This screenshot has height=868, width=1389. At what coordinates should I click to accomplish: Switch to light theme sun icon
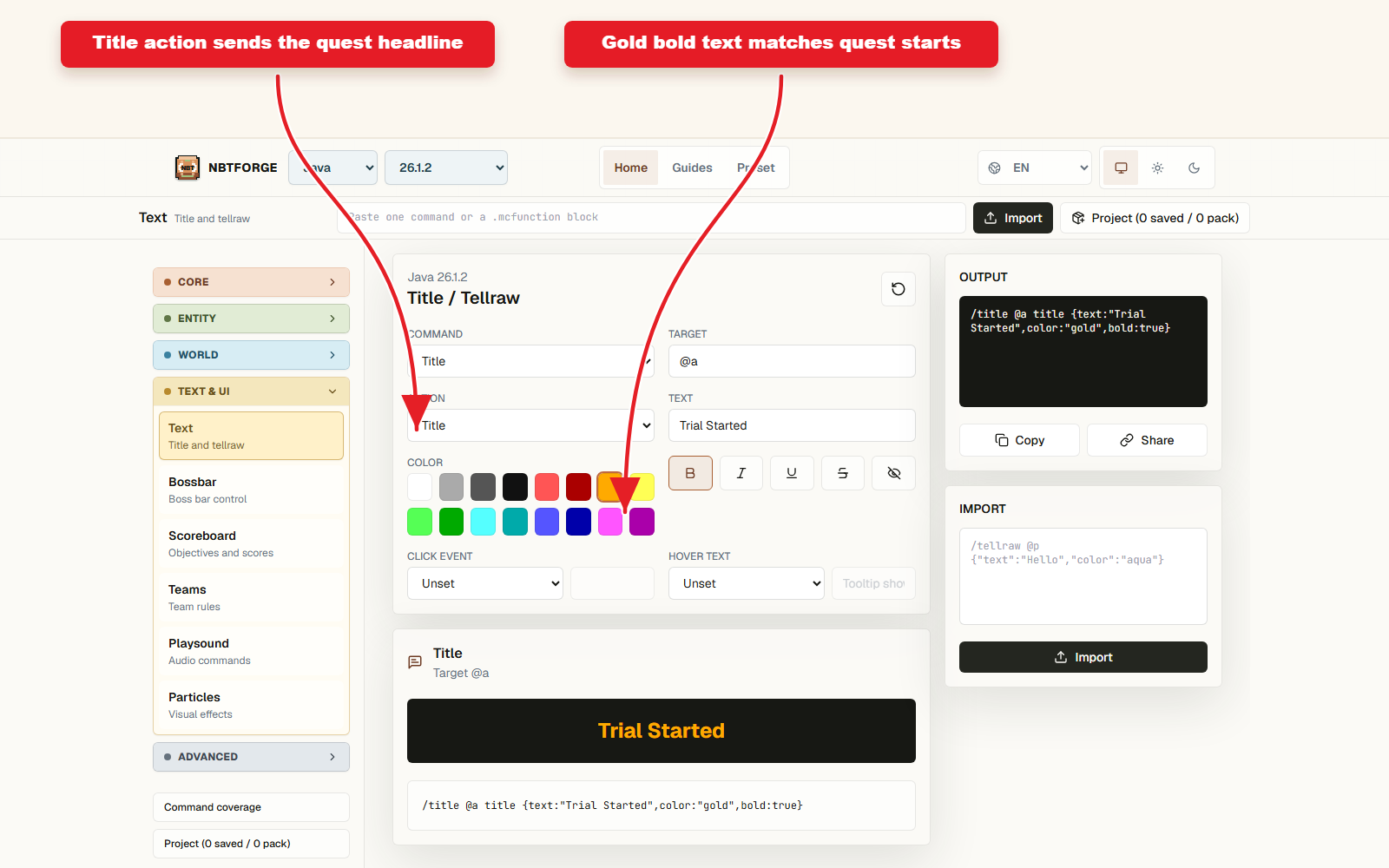1157,168
